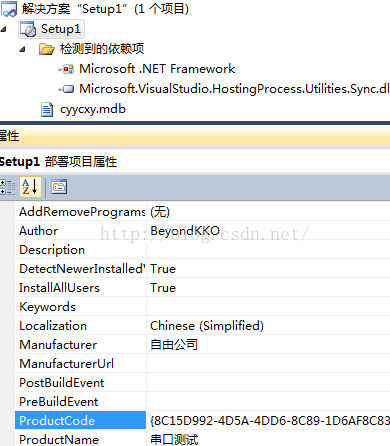
Task: Click the HostingProcess.Utilities.Sync assembly icon
Action: coord(66,89)
